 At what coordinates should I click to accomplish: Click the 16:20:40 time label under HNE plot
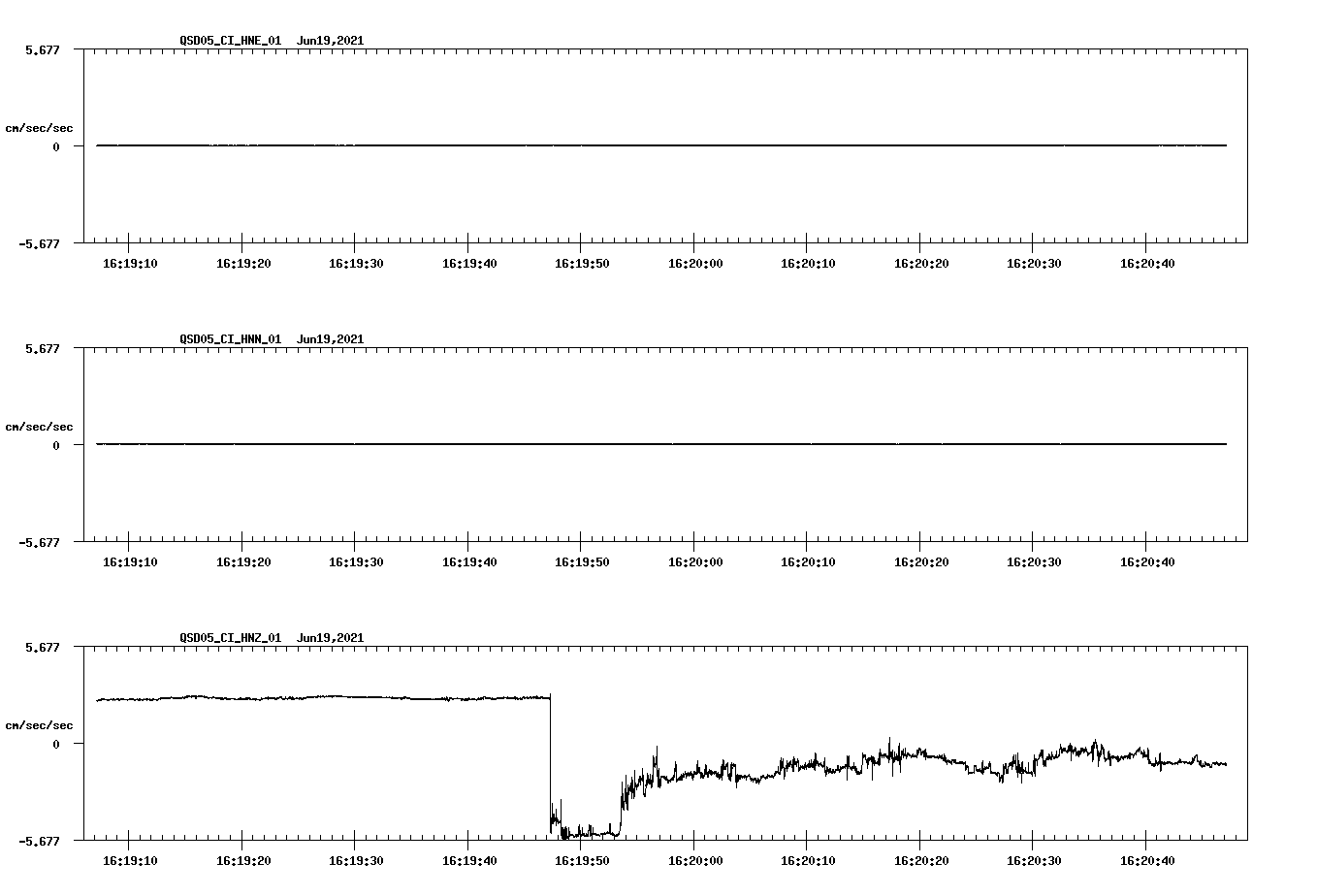point(1147,264)
